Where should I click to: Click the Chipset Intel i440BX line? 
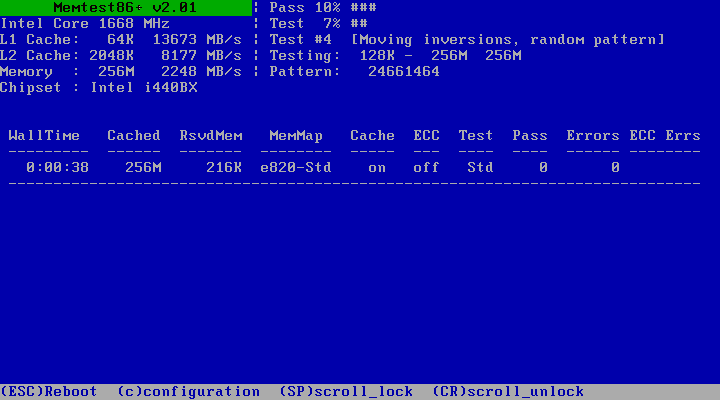point(99,88)
